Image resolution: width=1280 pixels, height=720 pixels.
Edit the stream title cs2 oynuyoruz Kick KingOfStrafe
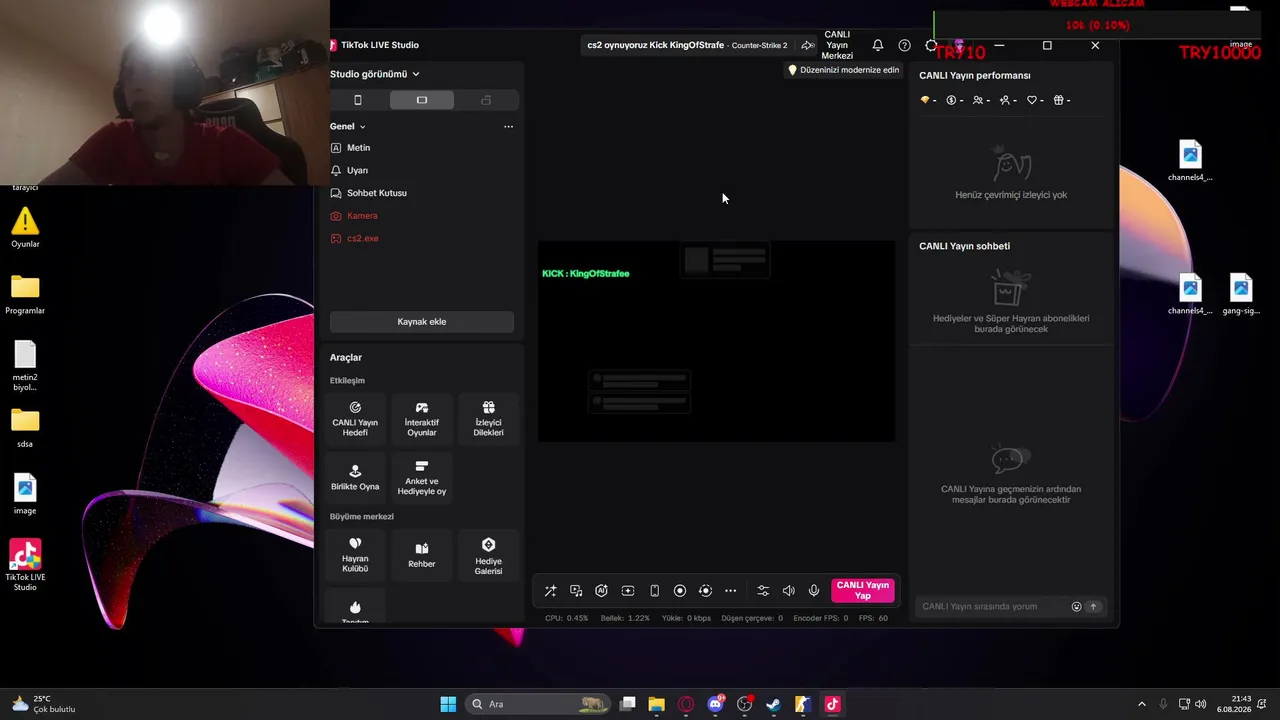[x=656, y=45]
